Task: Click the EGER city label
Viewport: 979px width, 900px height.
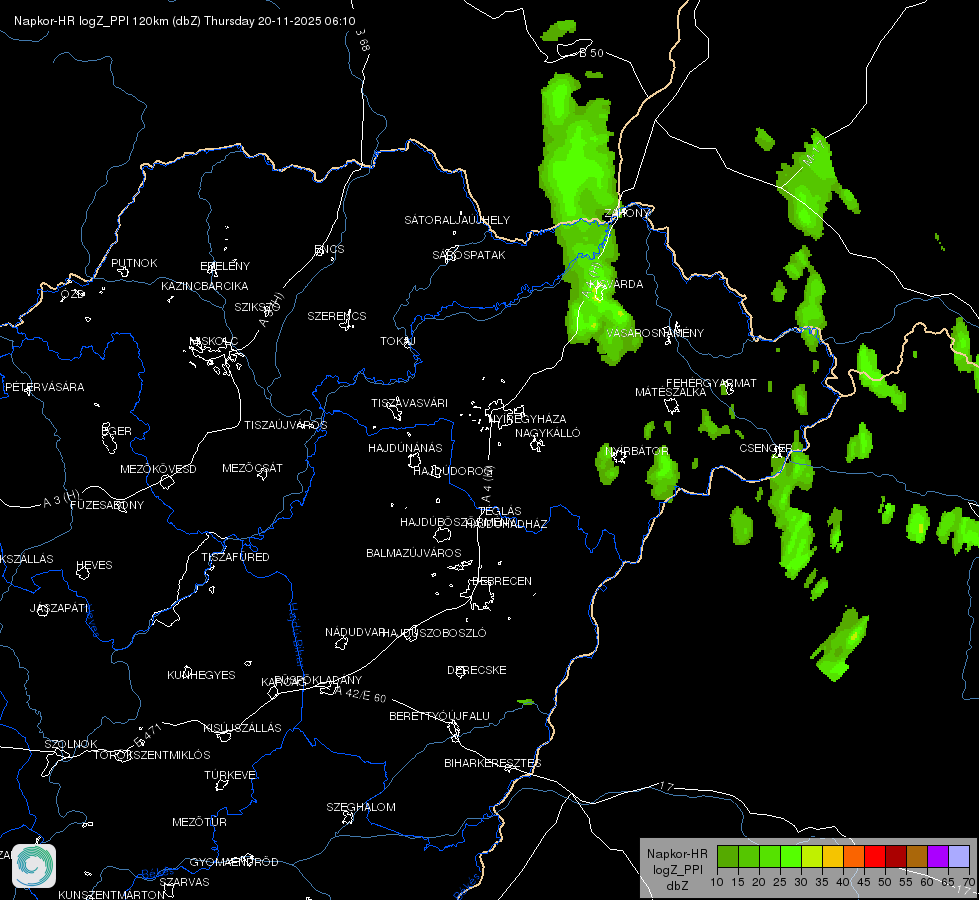Action: click(117, 431)
